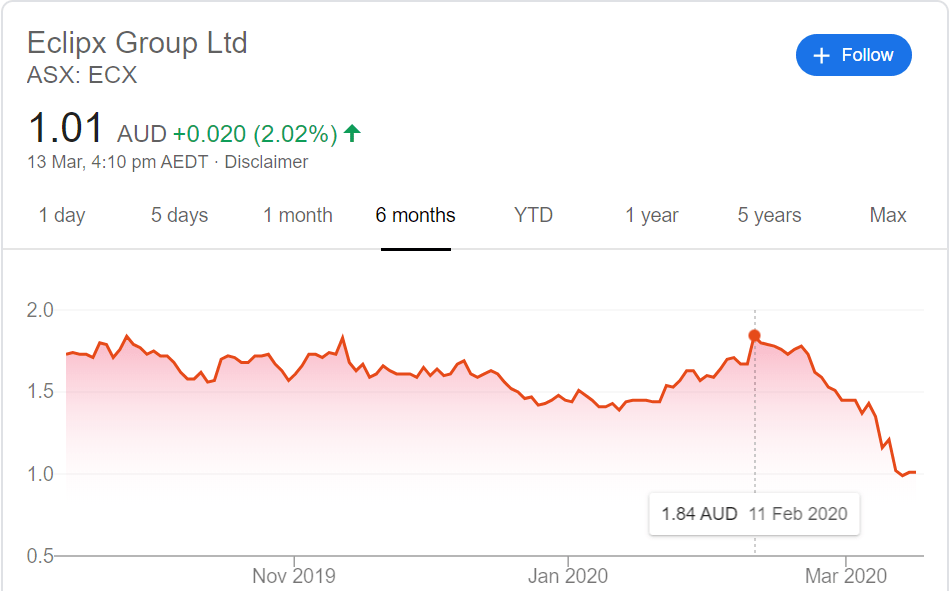Click the Mar 2020 axis label
Viewport: 950px width, 591px height.
[x=846, y=576]
